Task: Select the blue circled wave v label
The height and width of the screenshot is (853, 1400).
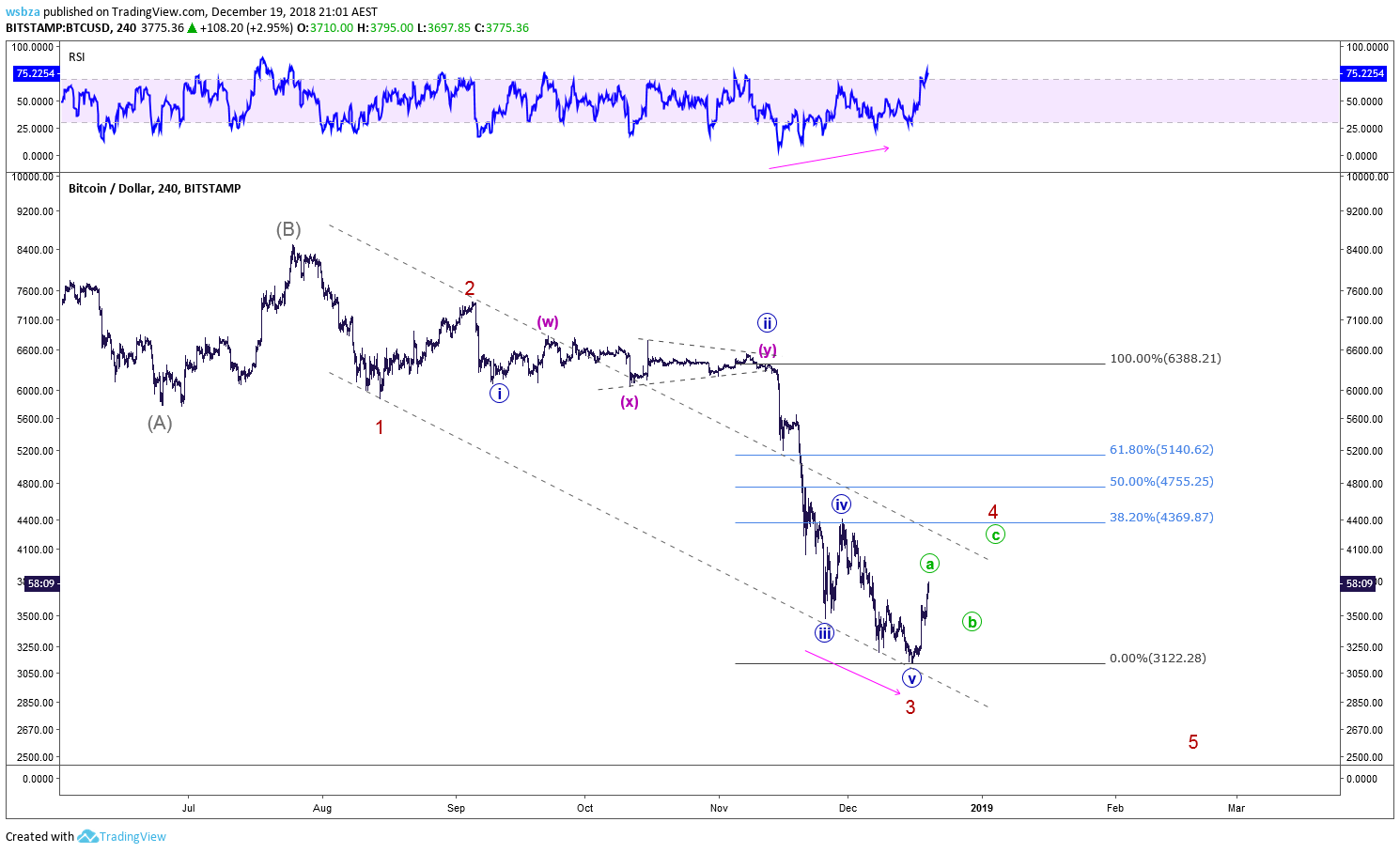Action: [911, 677]
